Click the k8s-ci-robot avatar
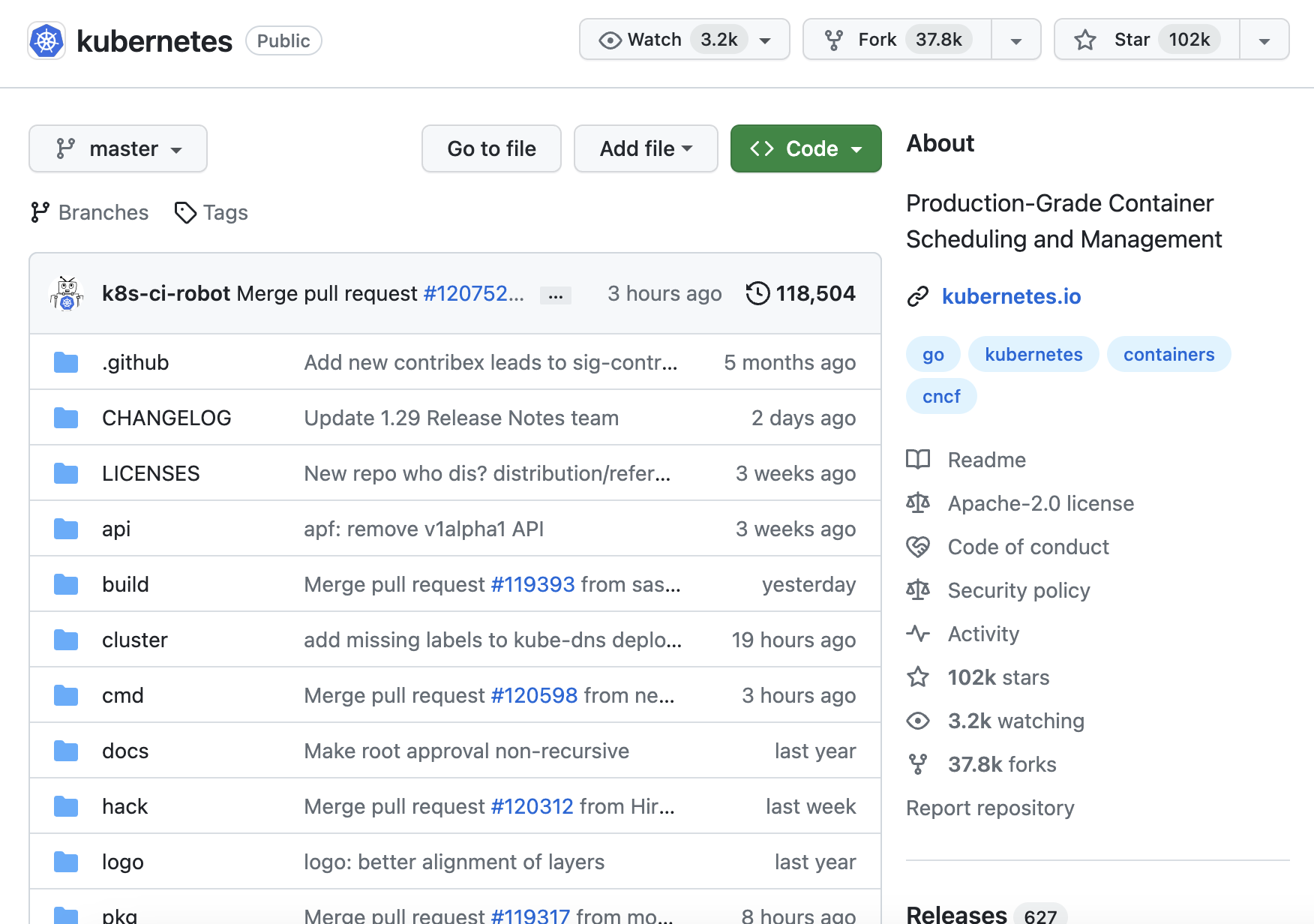This screenshot has width=1314, height=924. [67, 293]
